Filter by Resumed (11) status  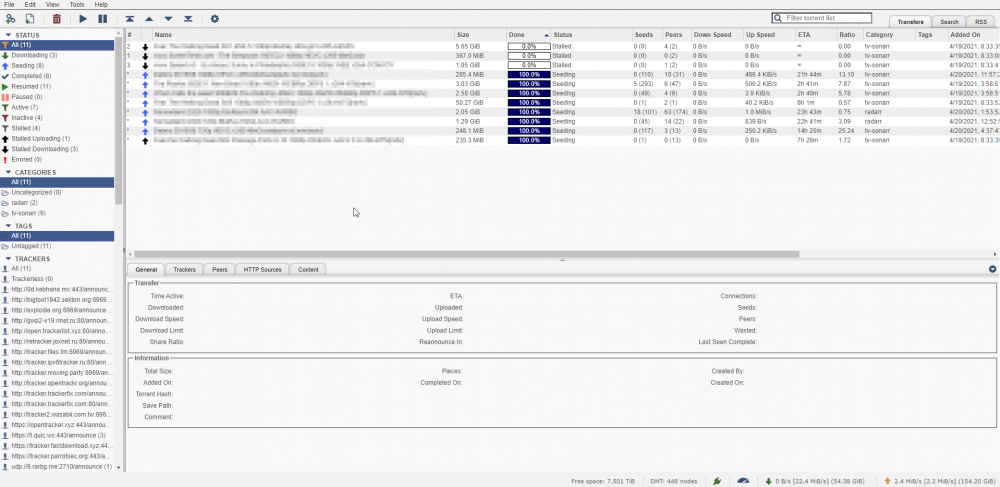31,86
